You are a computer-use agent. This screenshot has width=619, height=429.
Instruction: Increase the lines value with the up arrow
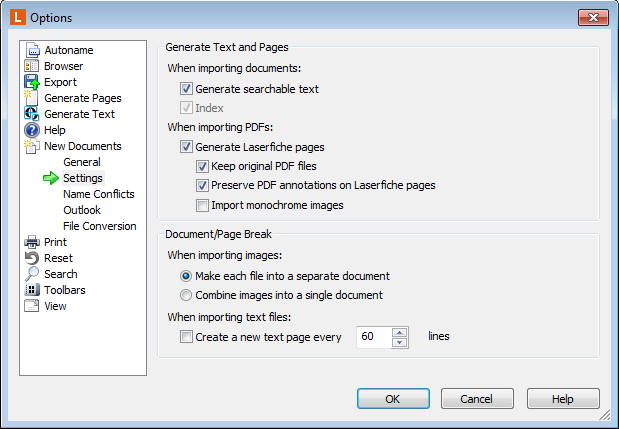[400, 332]
